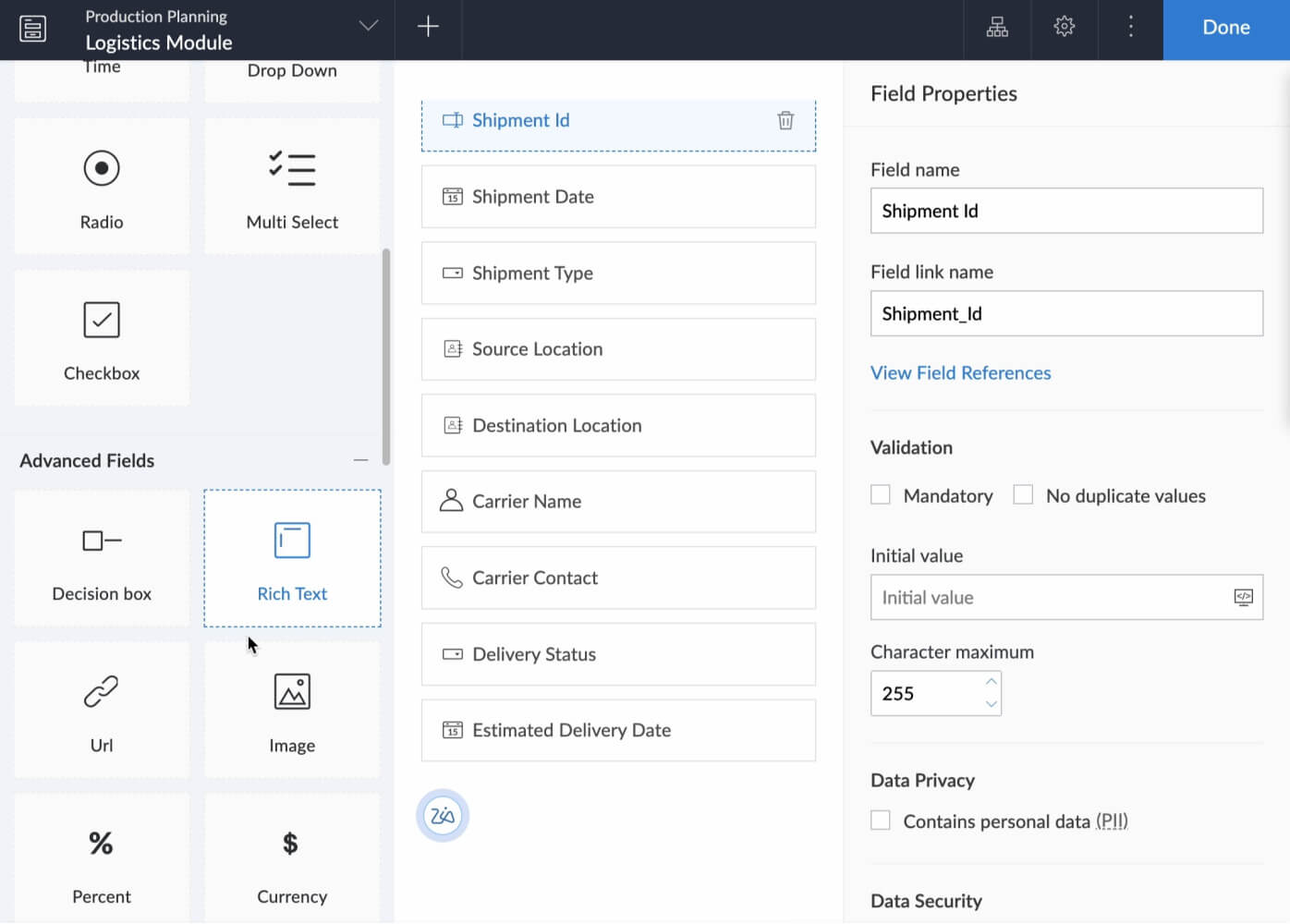Open the Zia assistant icon

(443, 816)
